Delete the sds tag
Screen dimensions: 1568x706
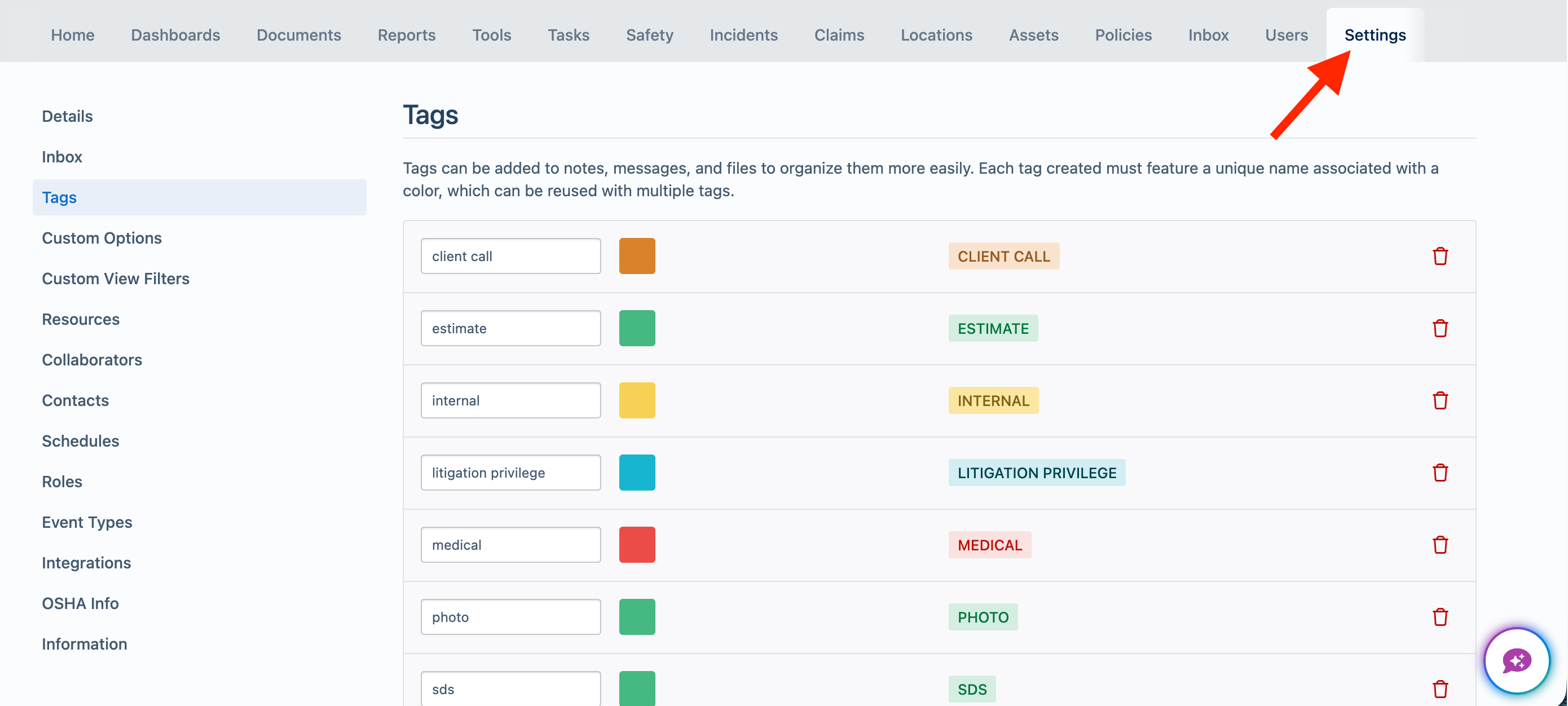click(x=1439, y=689)
